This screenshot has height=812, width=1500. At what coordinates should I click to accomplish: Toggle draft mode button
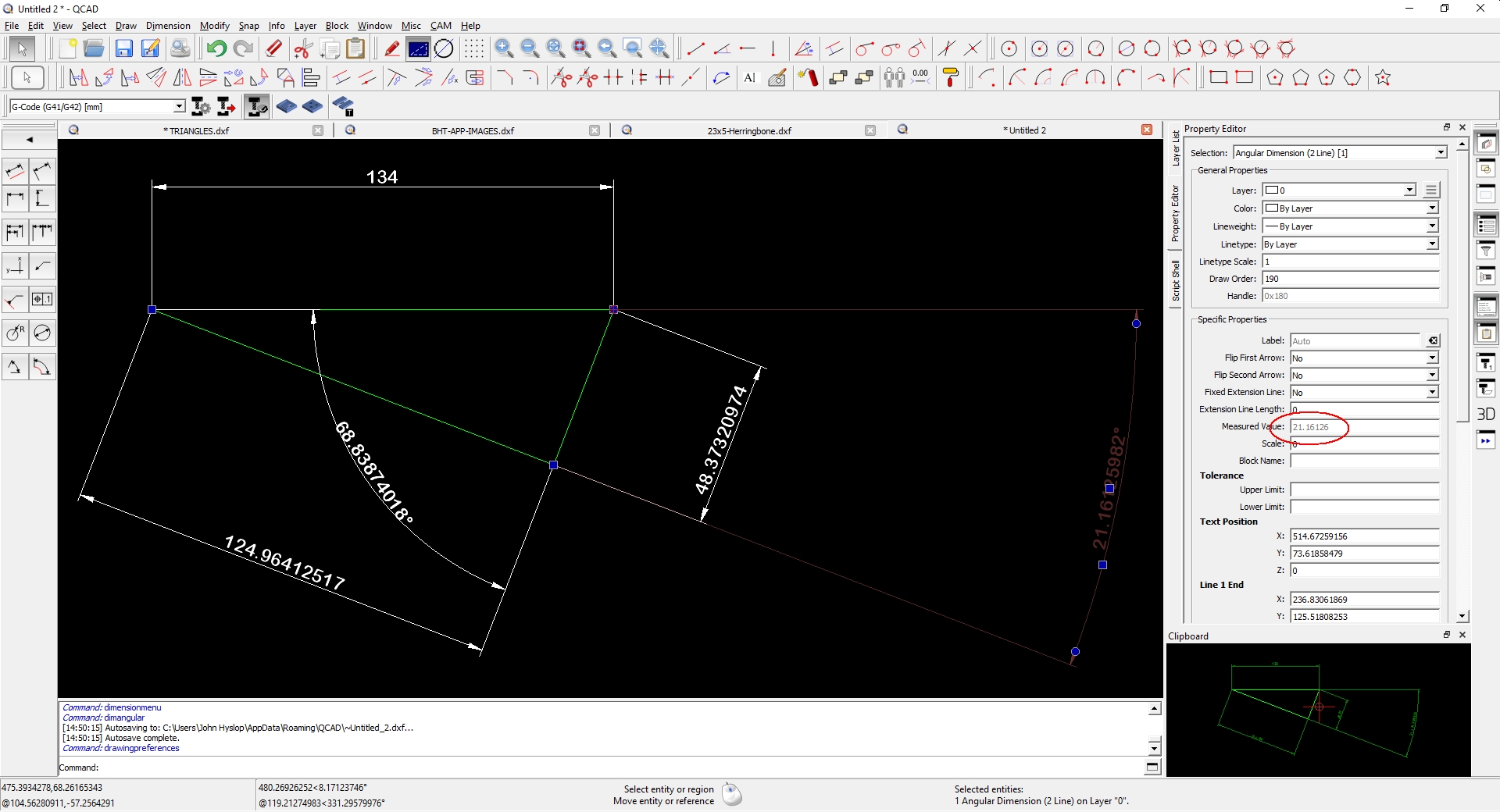pyautogui.click(x=392, y=48)
